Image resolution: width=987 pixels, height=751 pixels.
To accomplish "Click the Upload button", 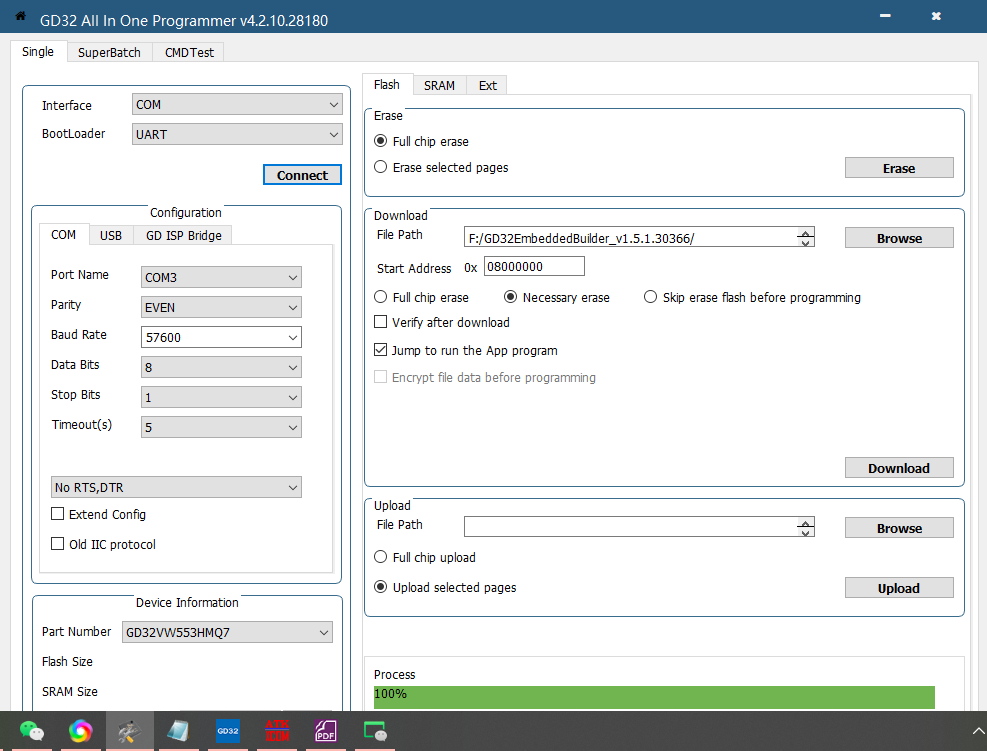I will click(x=899, y=588).
